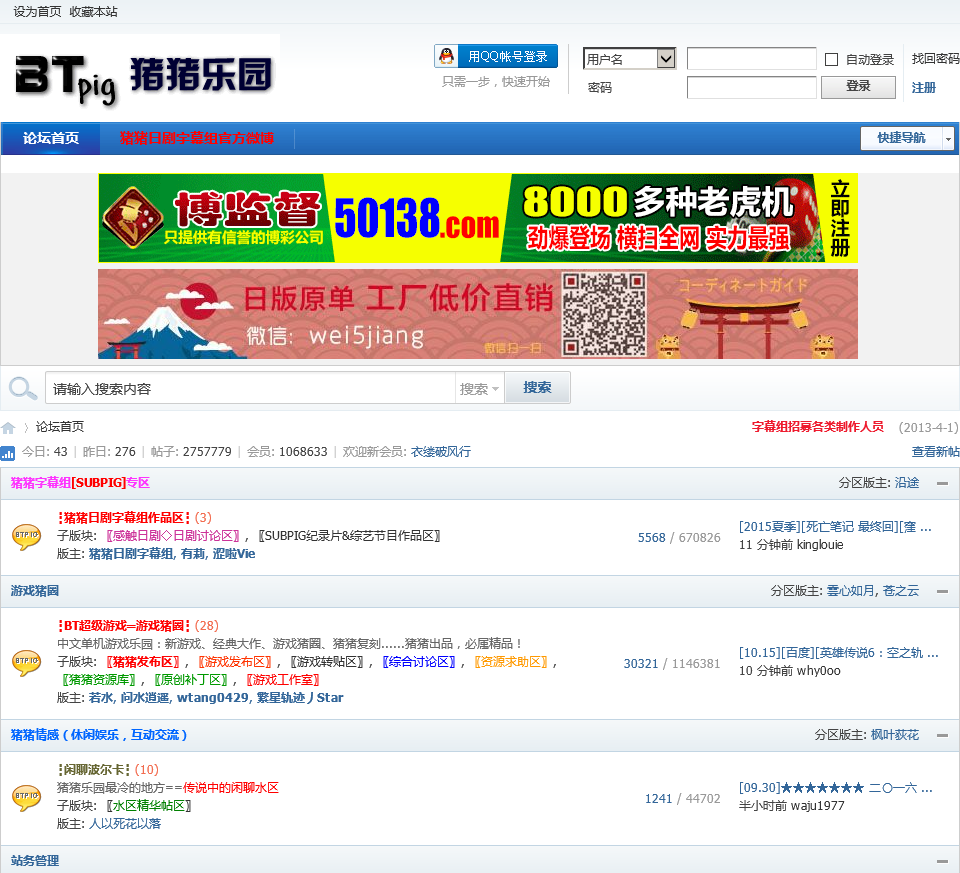Click the 用QQ帐号登录 button
Screen dimensions: 960x873
click(x=496, y=56)
